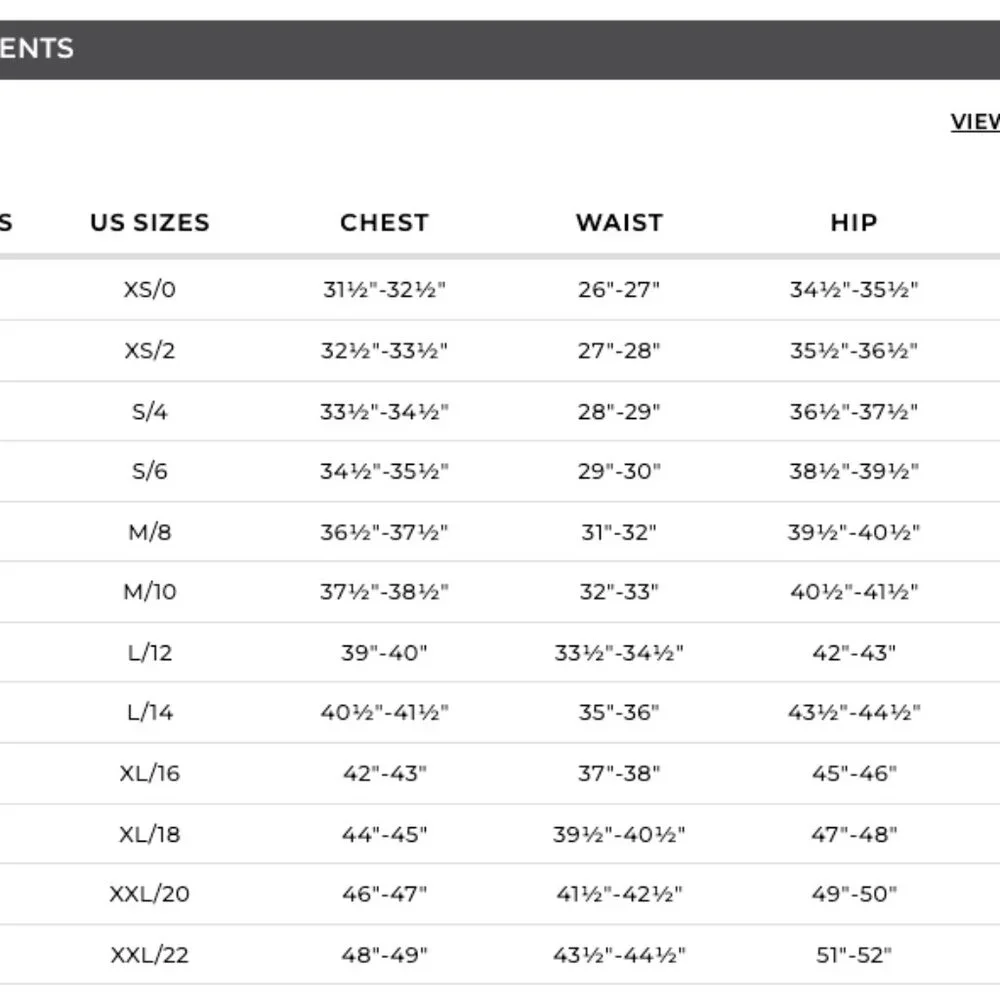Click the S/4 size row label
The image size is (1000, 1000).
pyautogui.click(x=150, y=411)
